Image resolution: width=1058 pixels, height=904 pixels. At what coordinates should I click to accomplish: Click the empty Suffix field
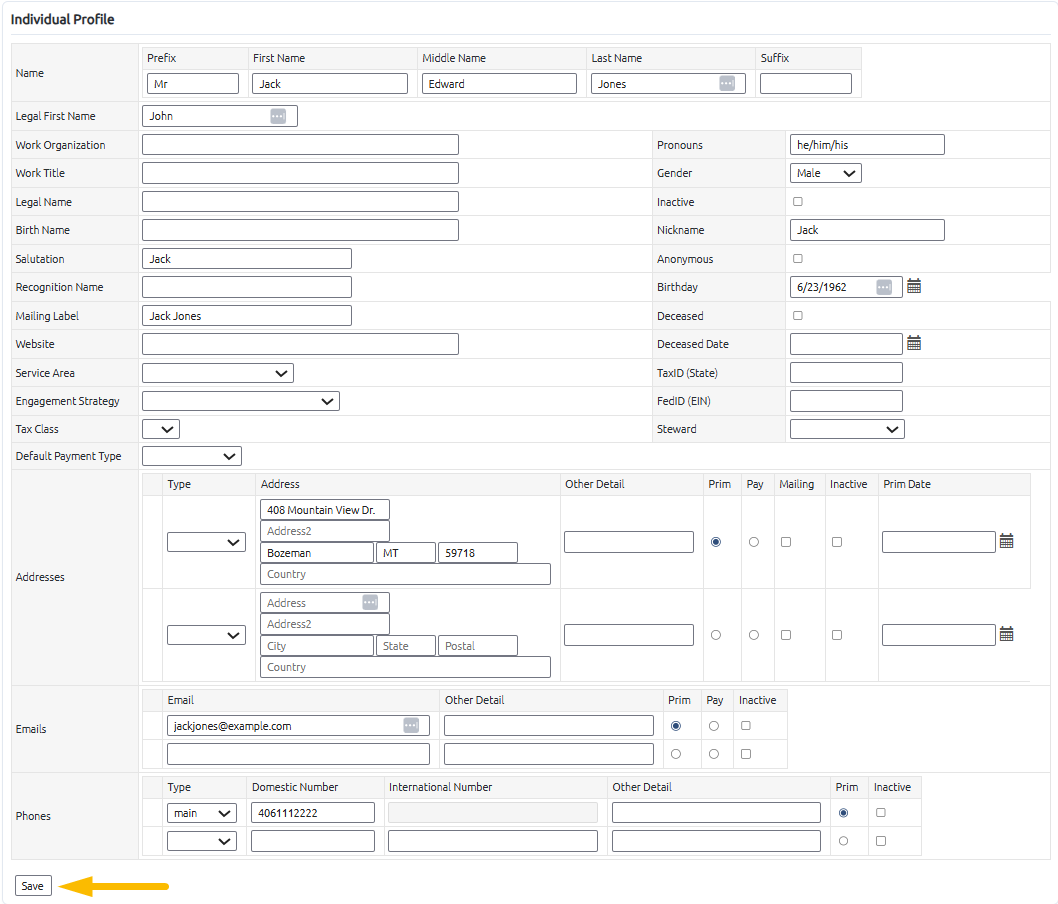click(x=806, y=84)
